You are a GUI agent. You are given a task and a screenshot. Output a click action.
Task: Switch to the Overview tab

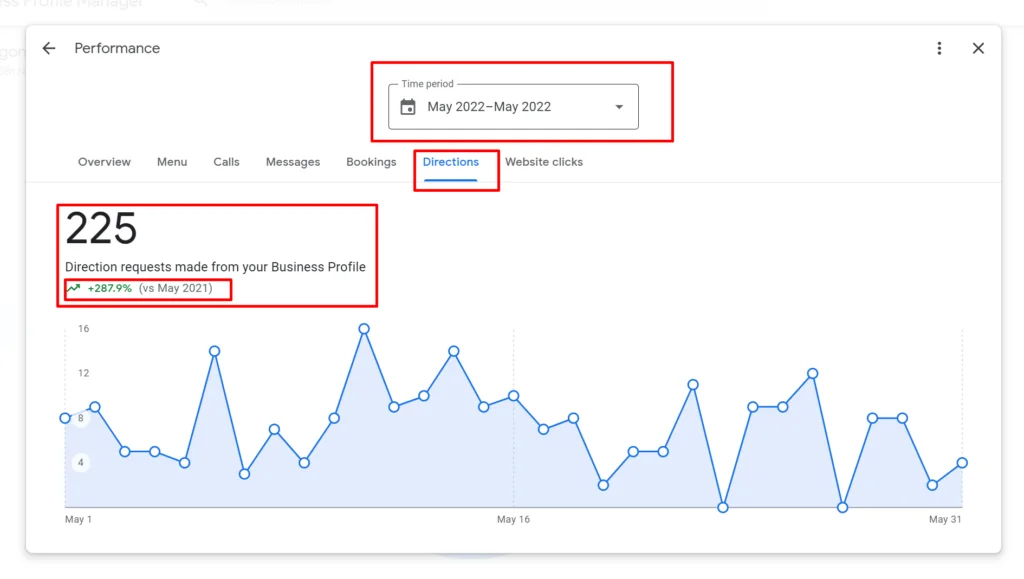[104, 162]
